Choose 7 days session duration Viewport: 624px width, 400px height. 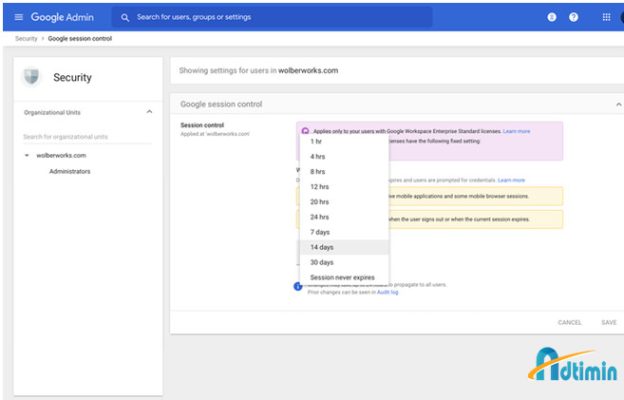pyautogui.click(x=344, y=232)
